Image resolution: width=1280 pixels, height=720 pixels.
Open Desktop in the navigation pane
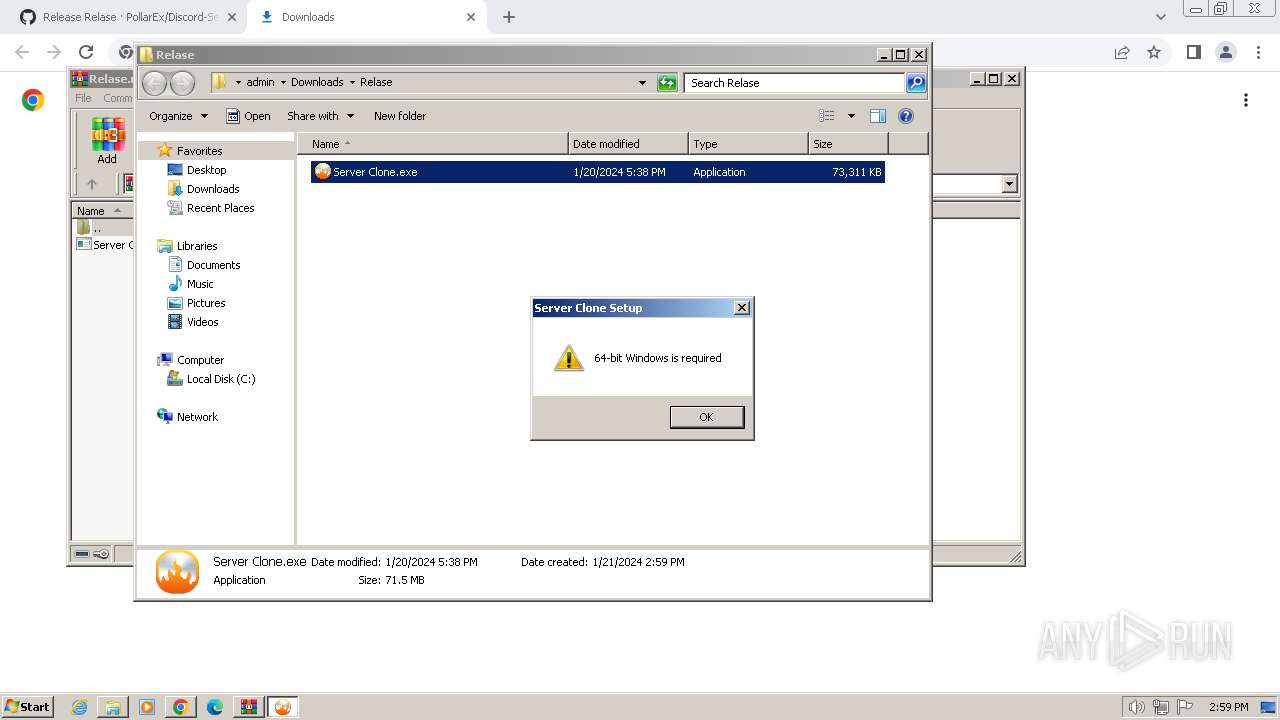coord(206,170)
